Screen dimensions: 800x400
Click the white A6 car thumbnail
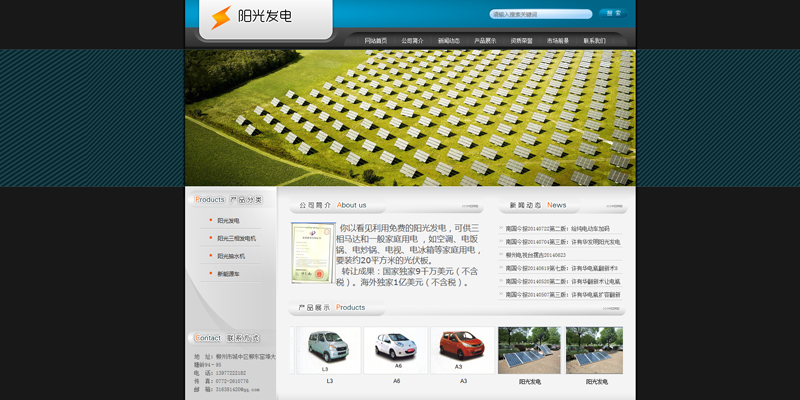(396, 349)
